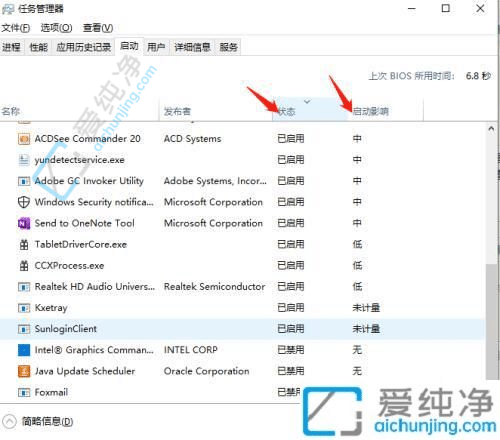Viewport: 500px width, 440px height.
Task: Select Send to OneNote Tool name
Action: click(x=85, y=223)
